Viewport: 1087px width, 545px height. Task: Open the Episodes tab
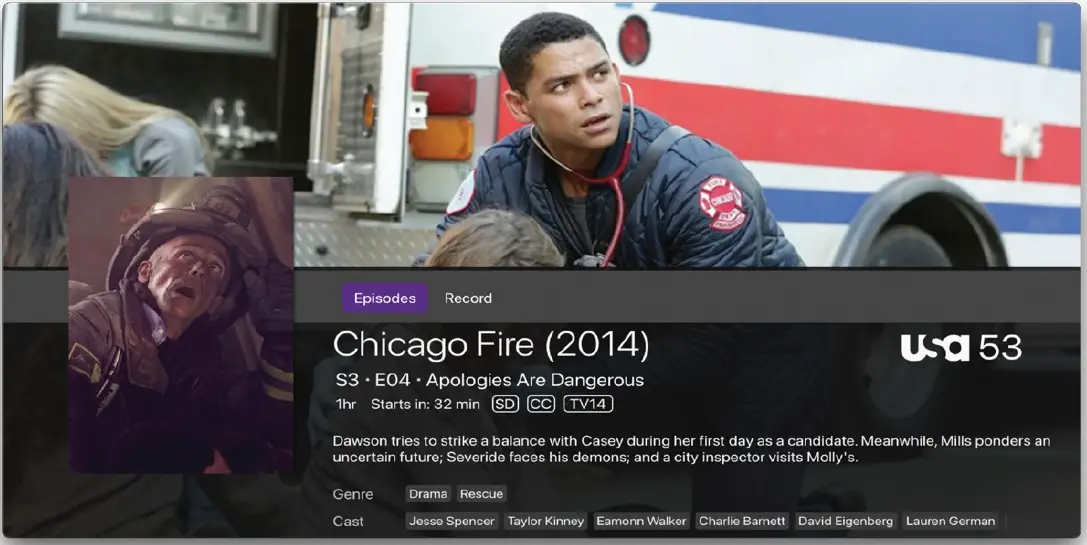pyautogui.click(x=384, y=298)
